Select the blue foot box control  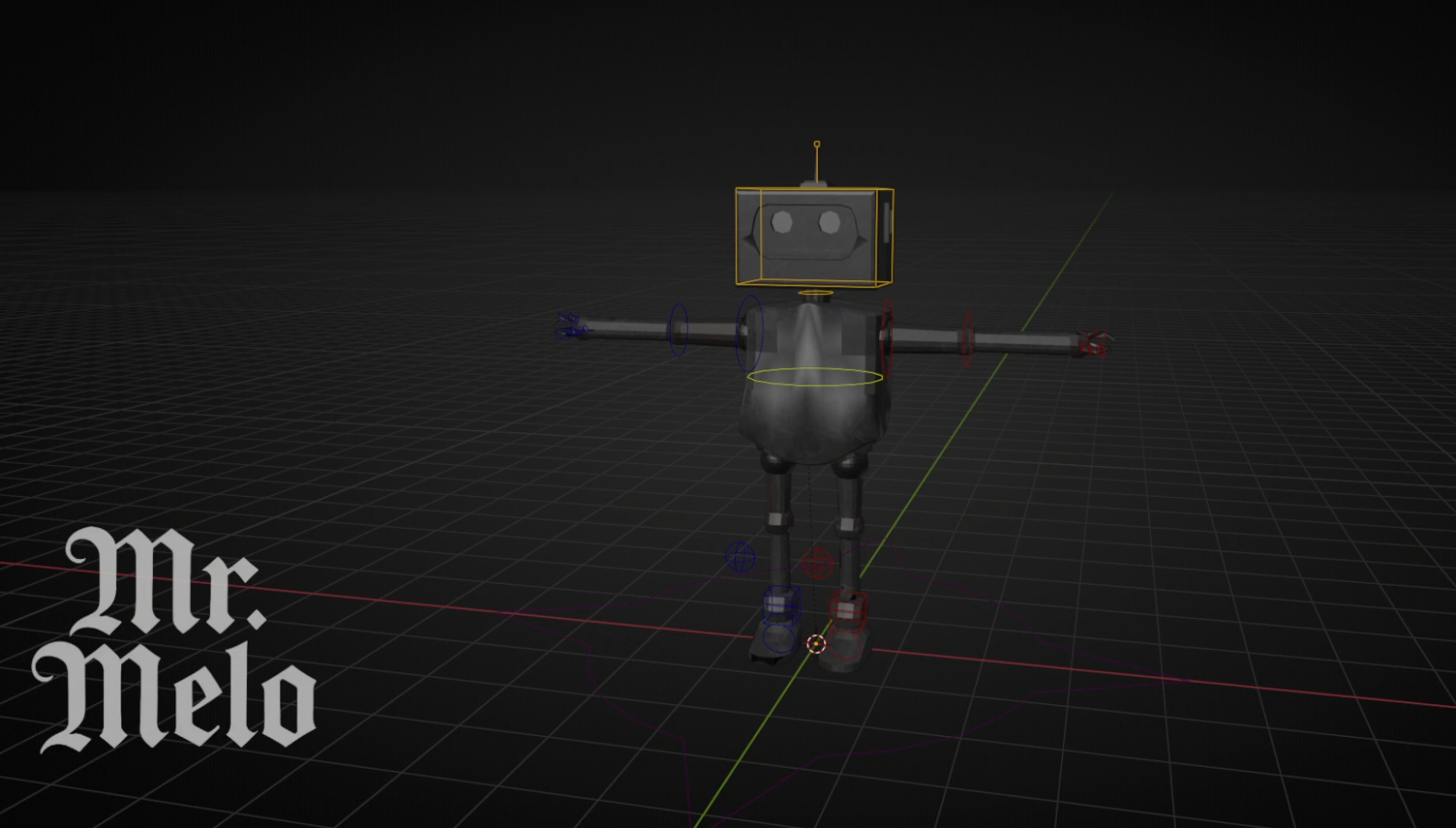click(x=782, y=604)
